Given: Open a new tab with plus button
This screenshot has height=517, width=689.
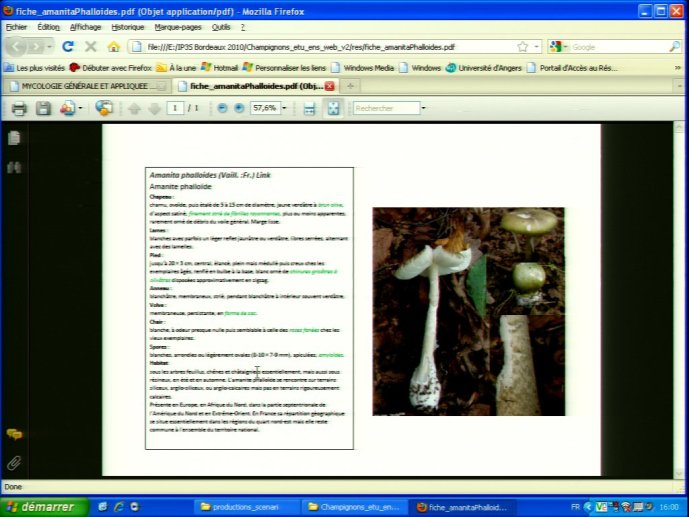Looking at the screenshot, I should (350, 86).
